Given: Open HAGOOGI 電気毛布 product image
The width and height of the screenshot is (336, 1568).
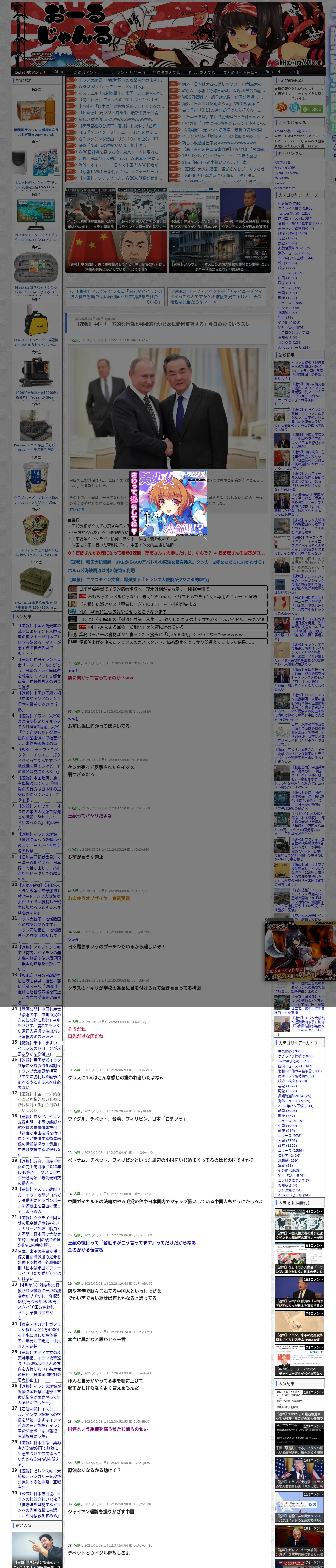Looking at the screenshot, I should (x=36, y=583).
